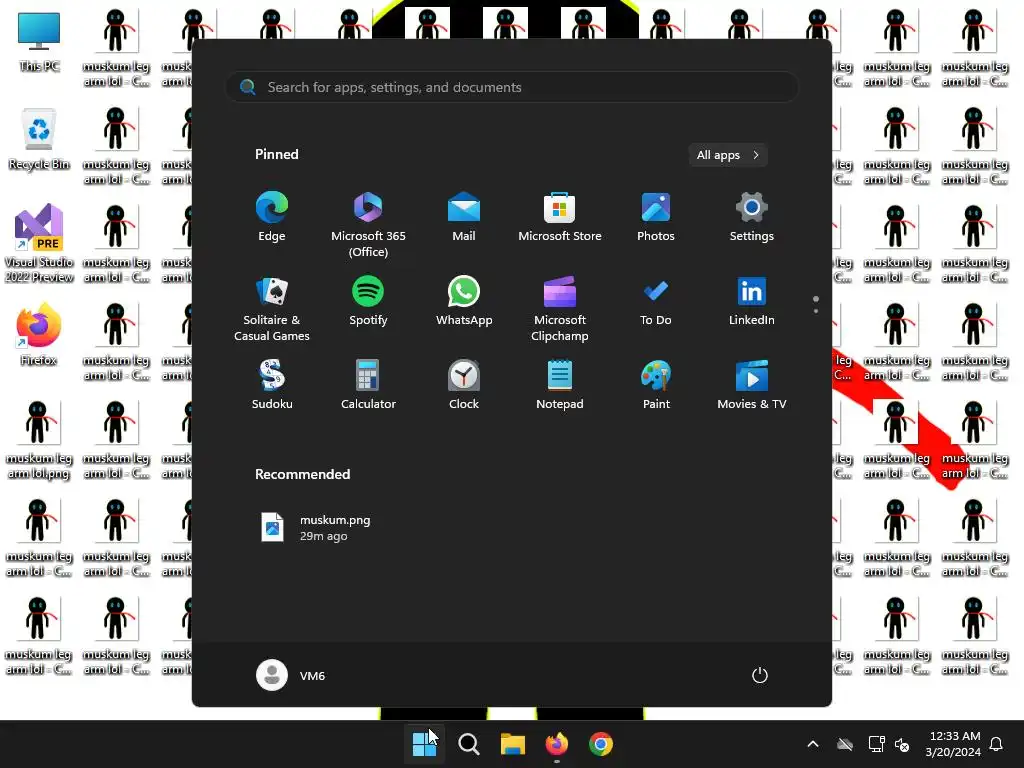This screenshot has width=1024, height=768.
Task: Go to next pinned apps page dot
Action: pyautogui.click(x=816, y=311)
